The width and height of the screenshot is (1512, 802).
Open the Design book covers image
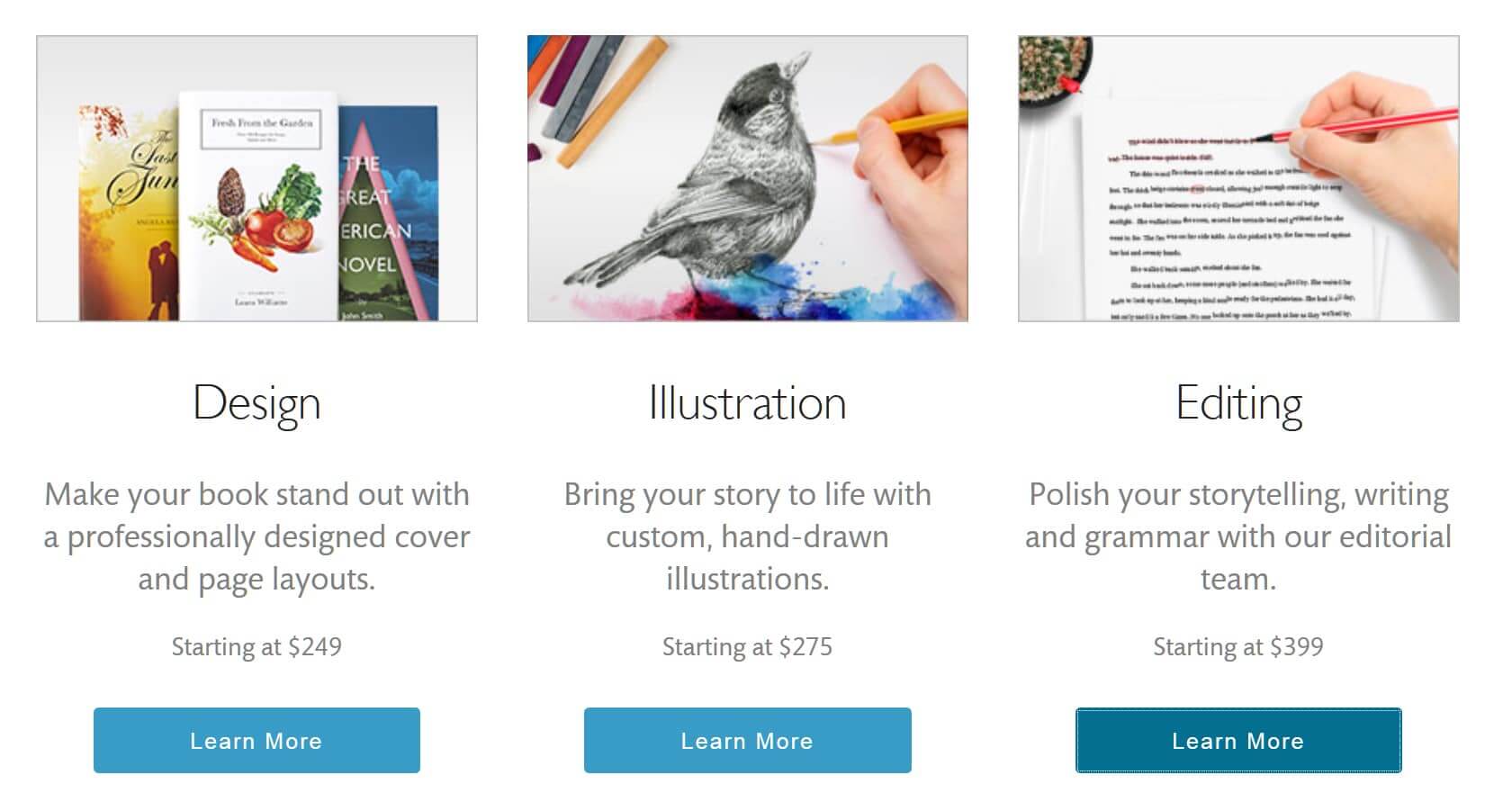pos(256,178)
